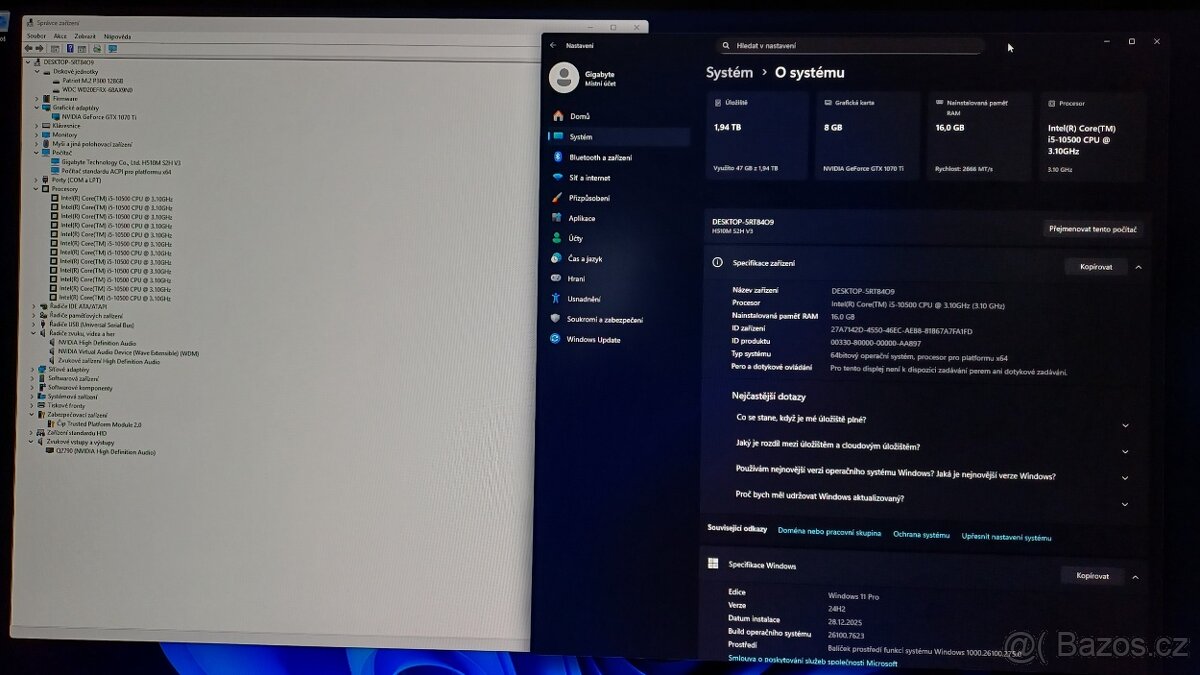The width and height of the screenshot is (1200, 675).
Task: Click the Hledat v nastavení search field
Action: click(850, 46)
